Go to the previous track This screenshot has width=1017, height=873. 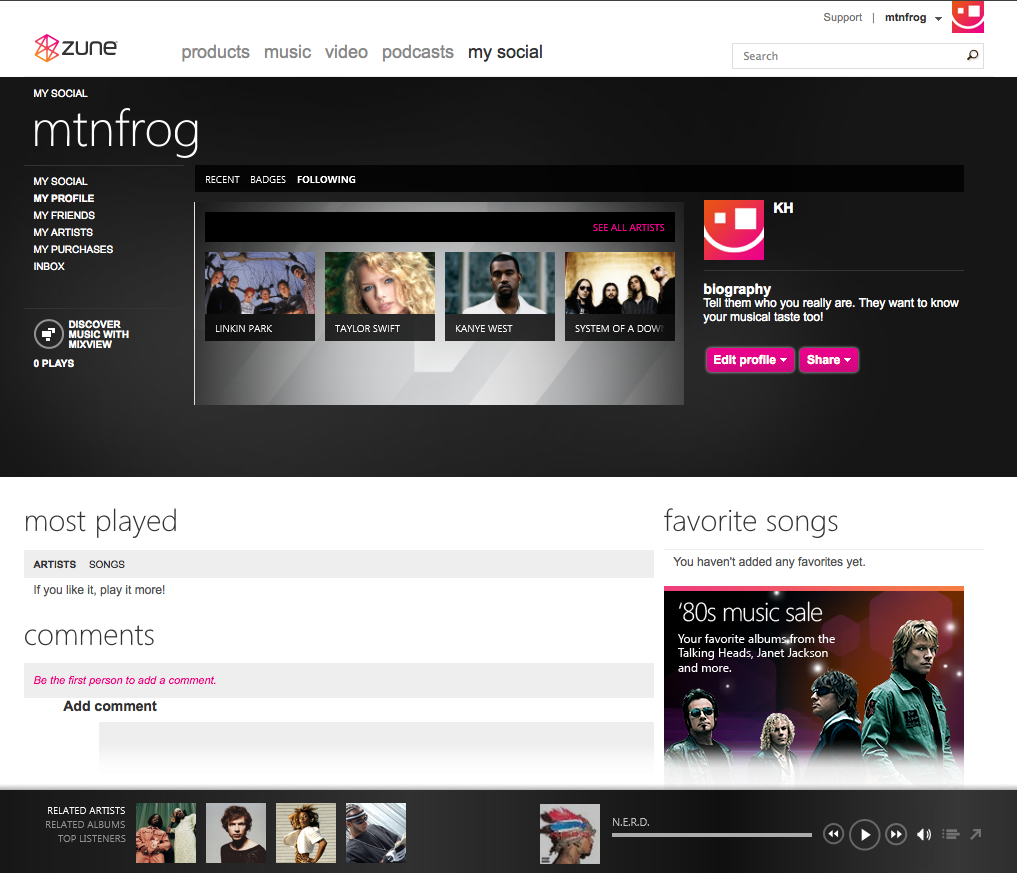(833, 834)
